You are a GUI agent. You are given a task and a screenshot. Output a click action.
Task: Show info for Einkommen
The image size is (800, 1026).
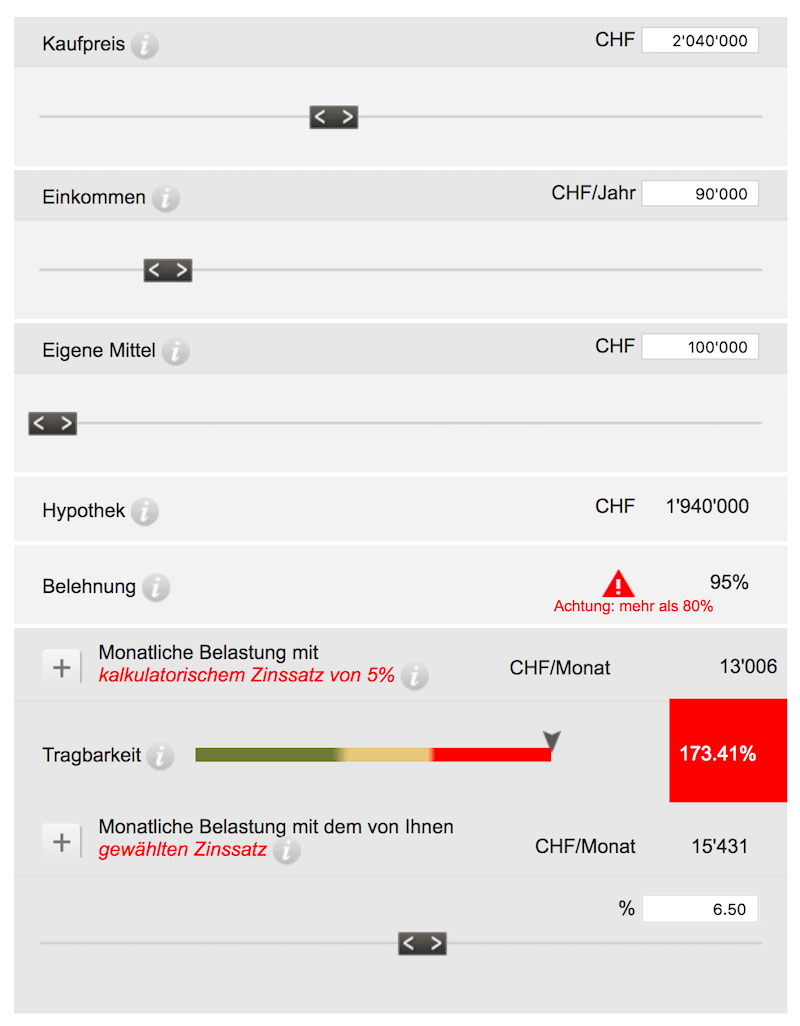pyautogui.click(x=165, y=198)
